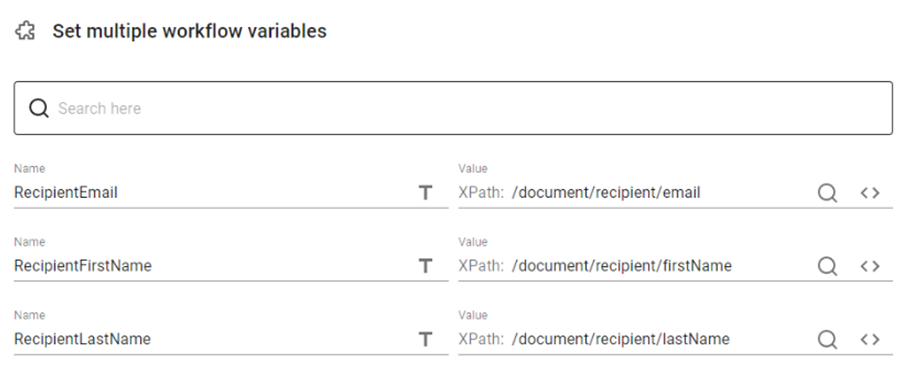Click the code brackets icon for email value
The width and height of the screenshot is (907, 373).
[x=870, y=193]
